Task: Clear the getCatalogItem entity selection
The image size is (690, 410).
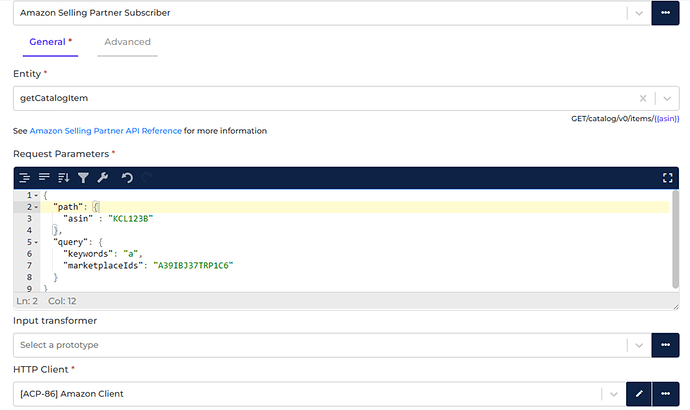Action: [643, 99]
